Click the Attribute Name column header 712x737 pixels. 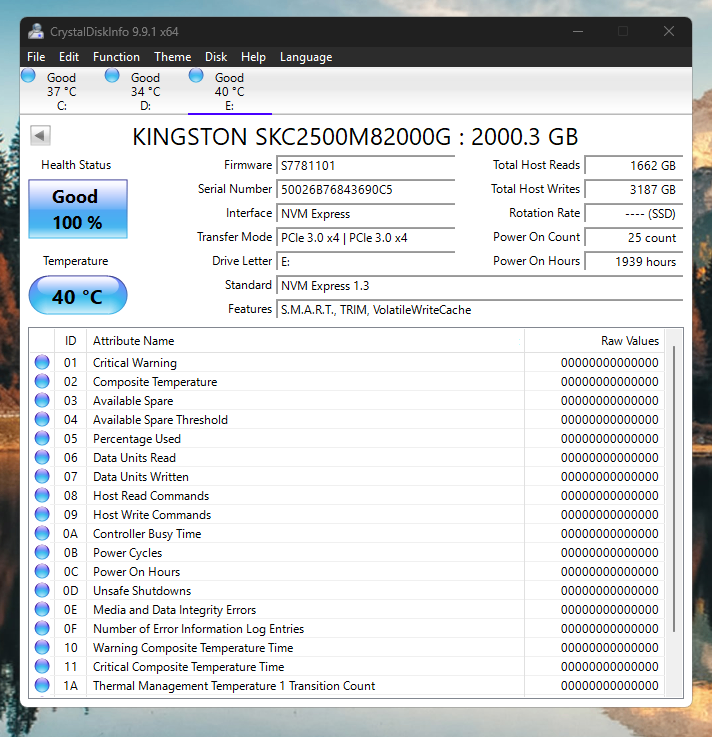click(x=305, y=341)
